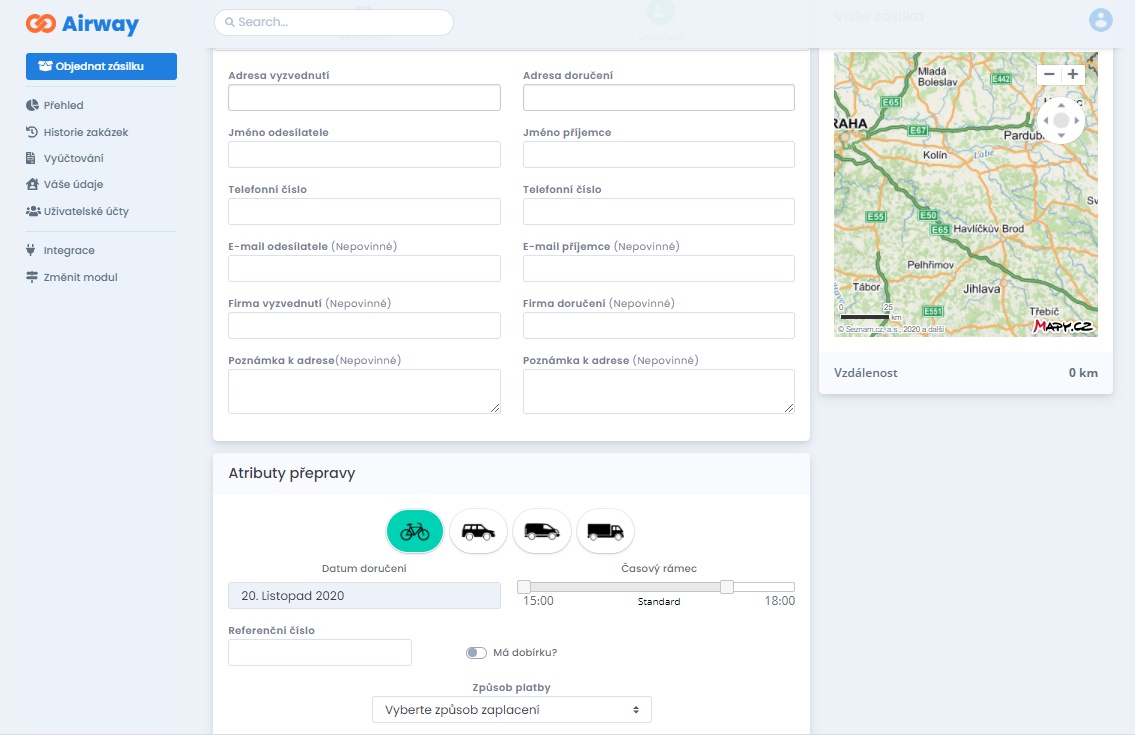Open 'Přehled' in the sidebar
1135x735 pixels.
click(x=63, y=106)
